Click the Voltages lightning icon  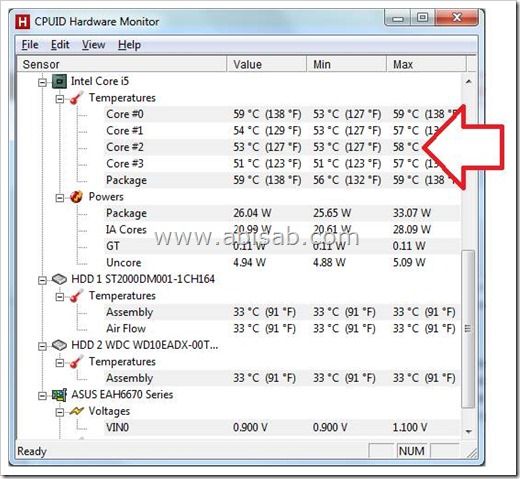point(76,411)
